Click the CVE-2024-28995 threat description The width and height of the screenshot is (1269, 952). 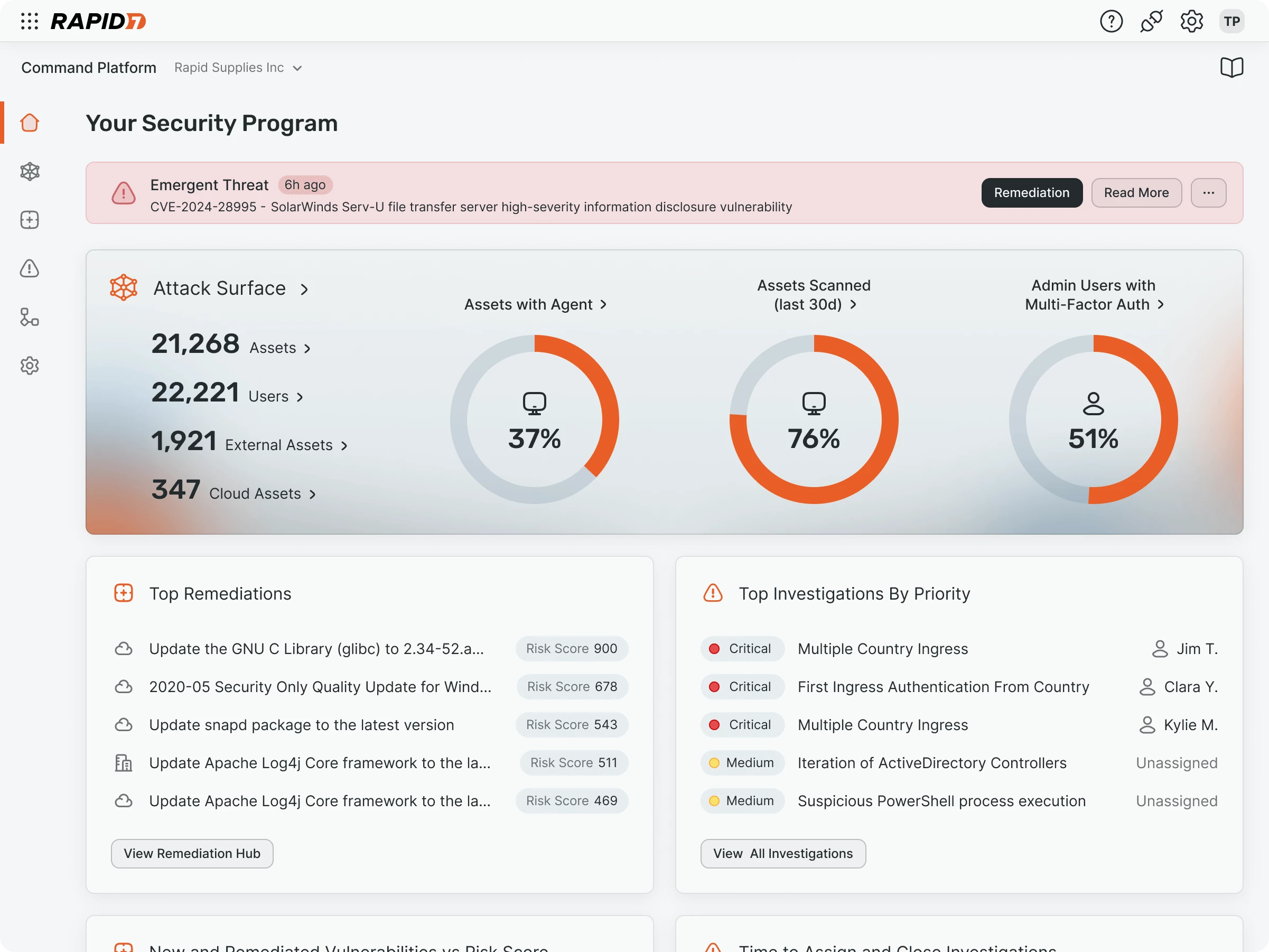471,207
